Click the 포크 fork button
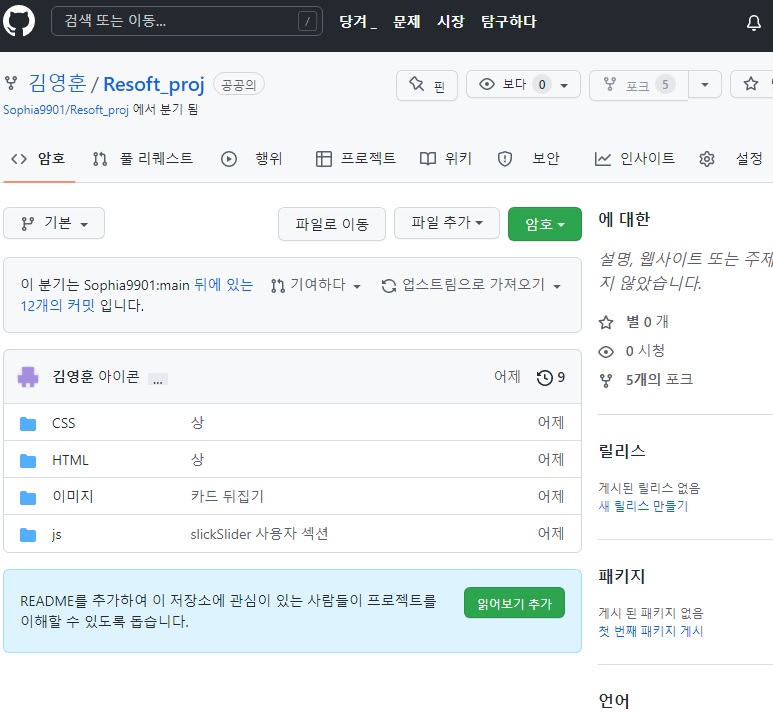Image resolution: width=773 pixels, height=712 pixels. tap(638, 85)
